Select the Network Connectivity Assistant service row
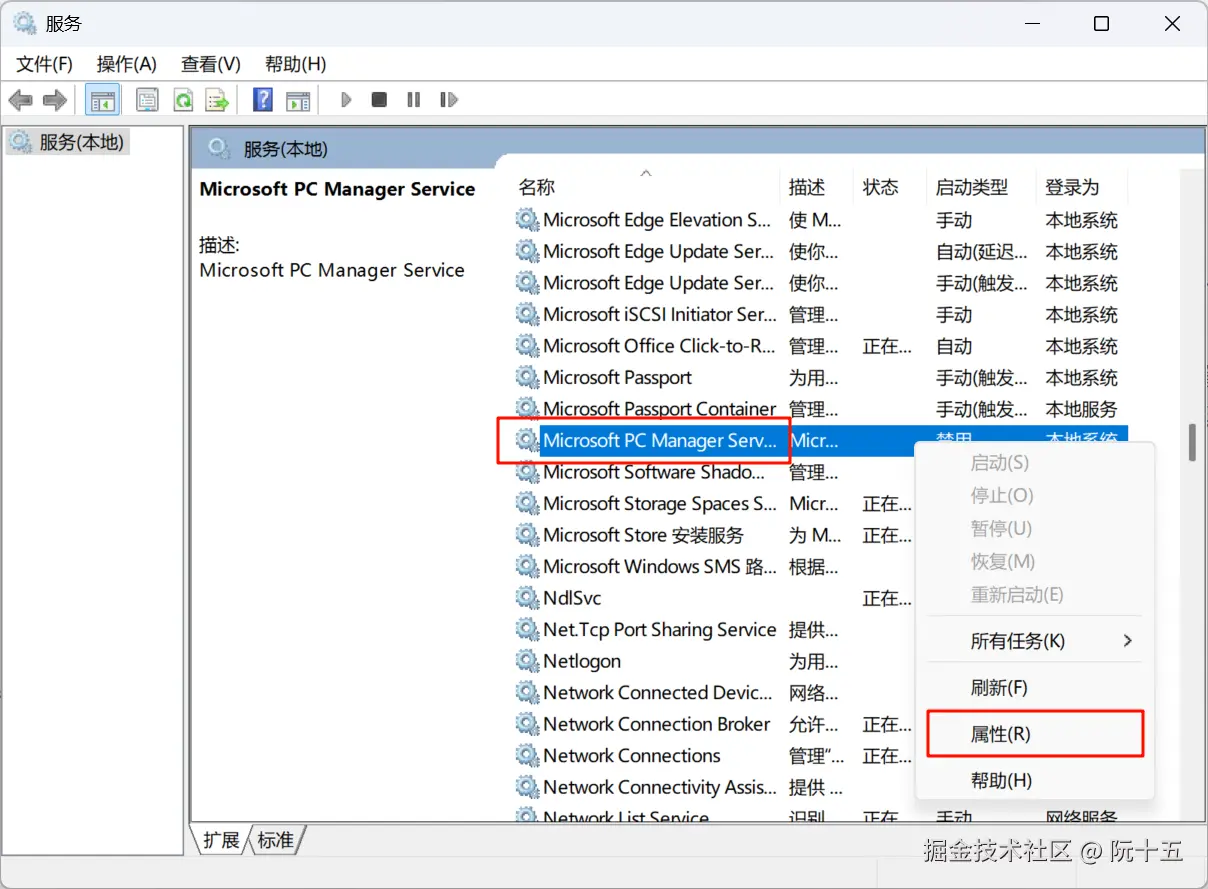Image resolution: width=1208 pixels, height=889 pixels. [x=820, y=787]
